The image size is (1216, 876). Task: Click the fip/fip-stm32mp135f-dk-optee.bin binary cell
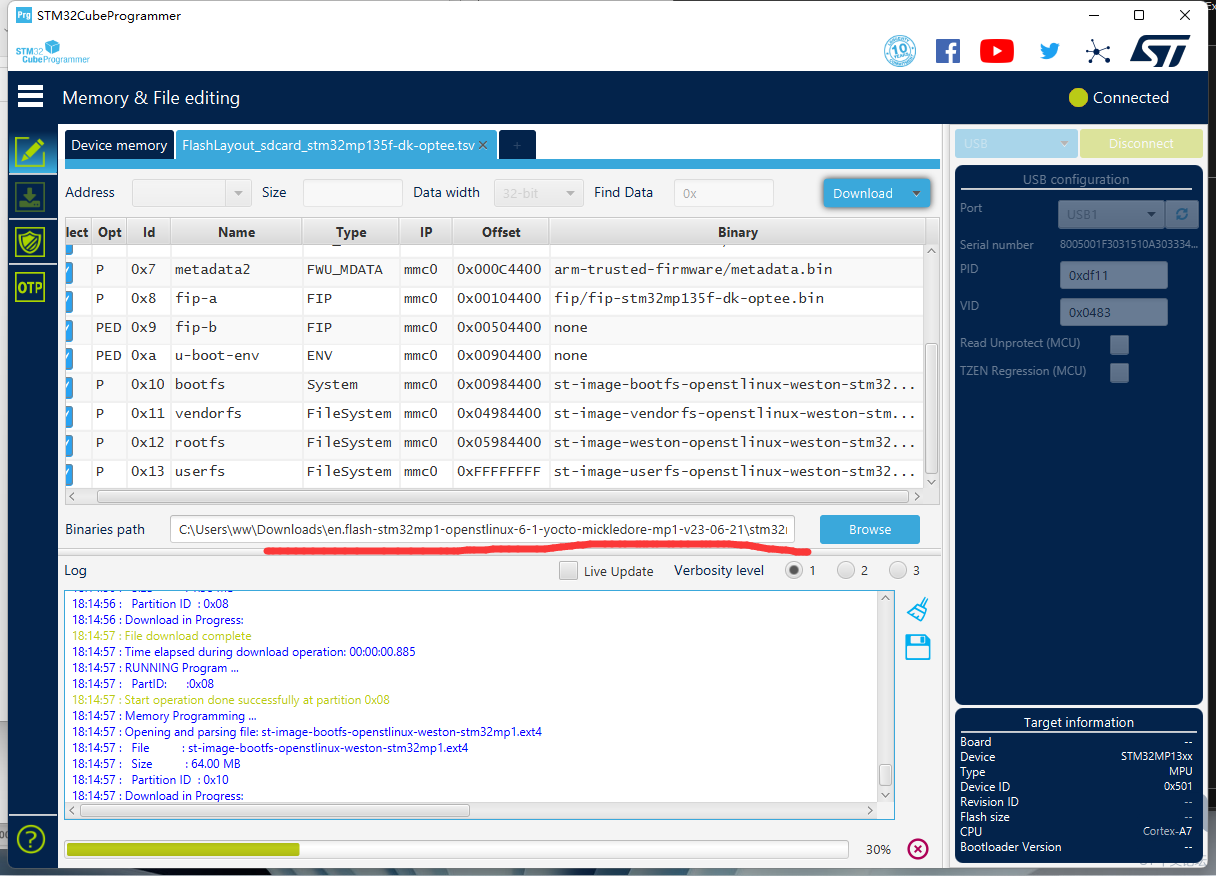[x=737, y=298]
